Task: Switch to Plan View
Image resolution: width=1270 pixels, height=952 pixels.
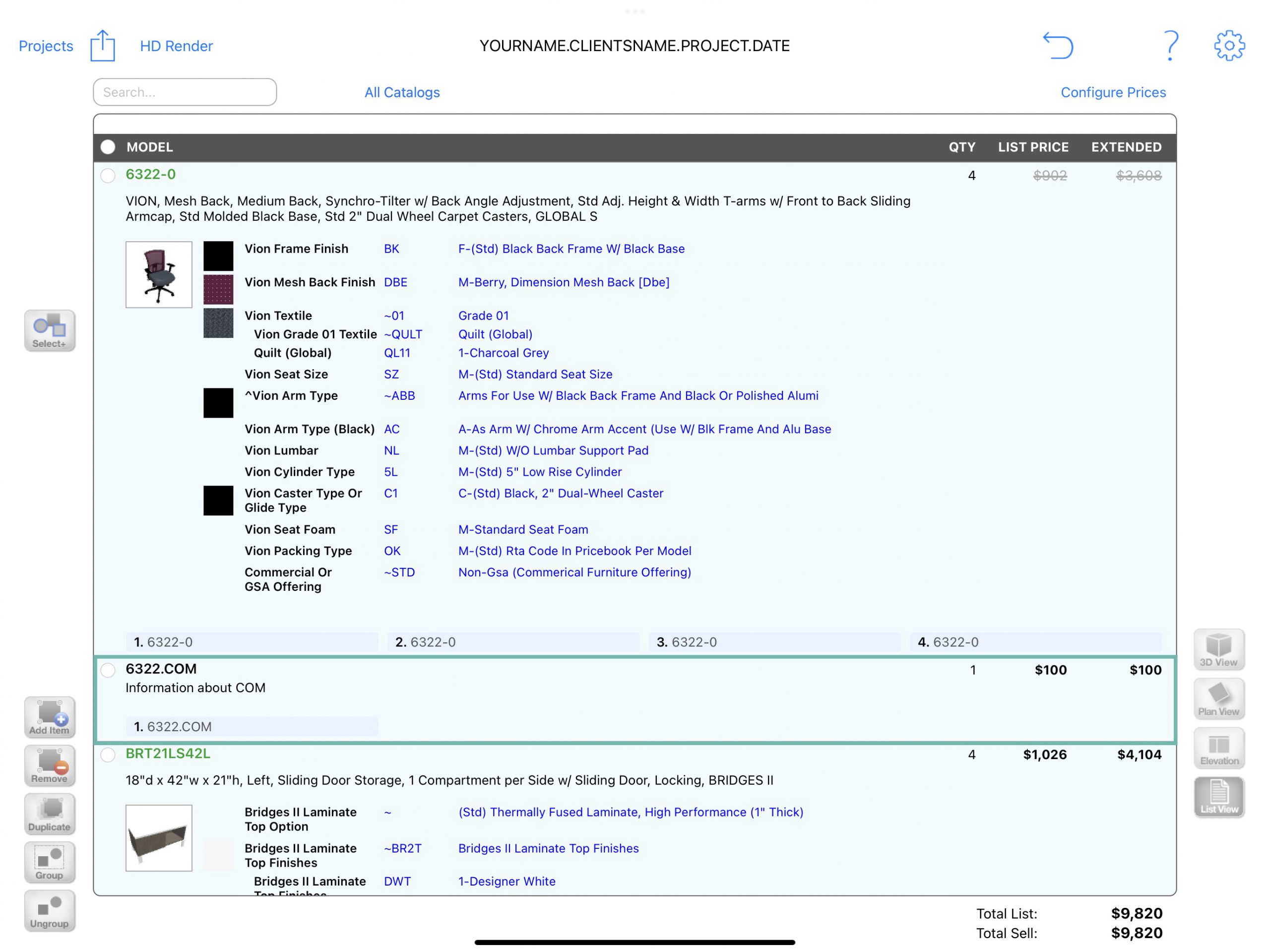Action: [x=1219, y=699]
